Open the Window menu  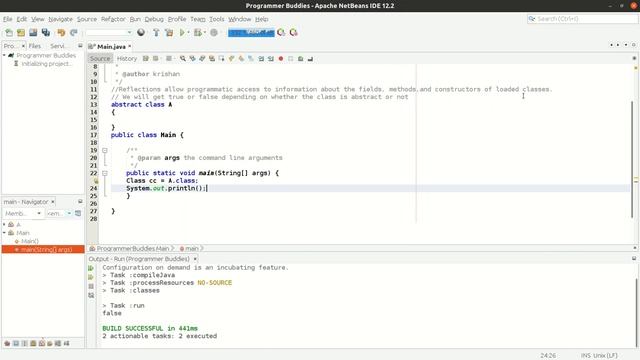[240, 19]
